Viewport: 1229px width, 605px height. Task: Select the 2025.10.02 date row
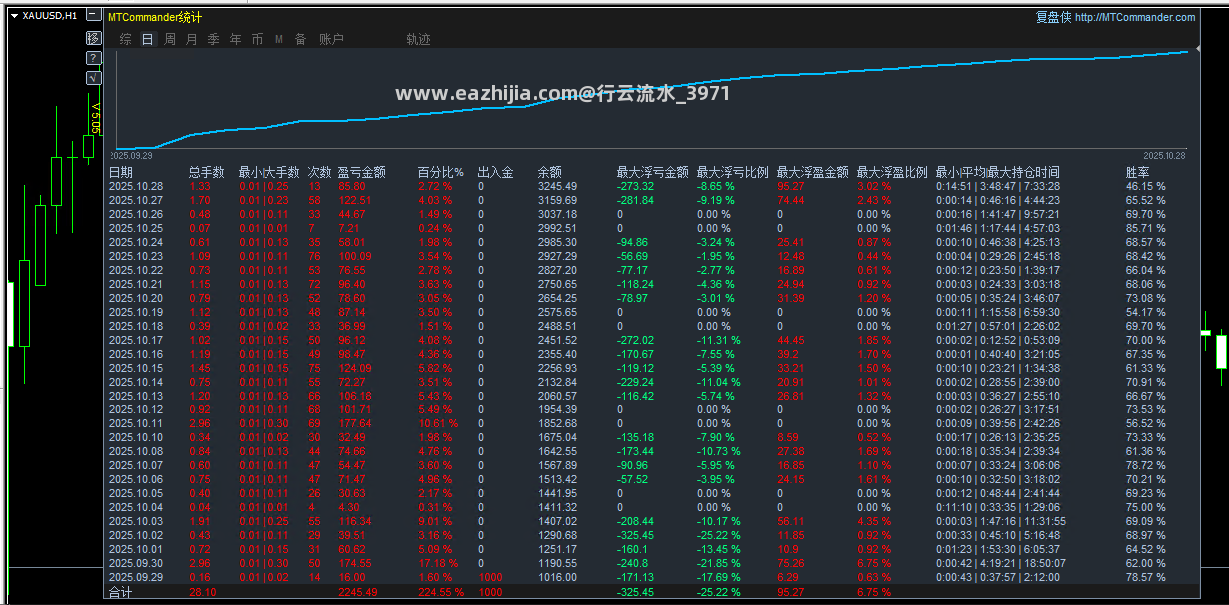pyautogui.click(x=135, y=536)
